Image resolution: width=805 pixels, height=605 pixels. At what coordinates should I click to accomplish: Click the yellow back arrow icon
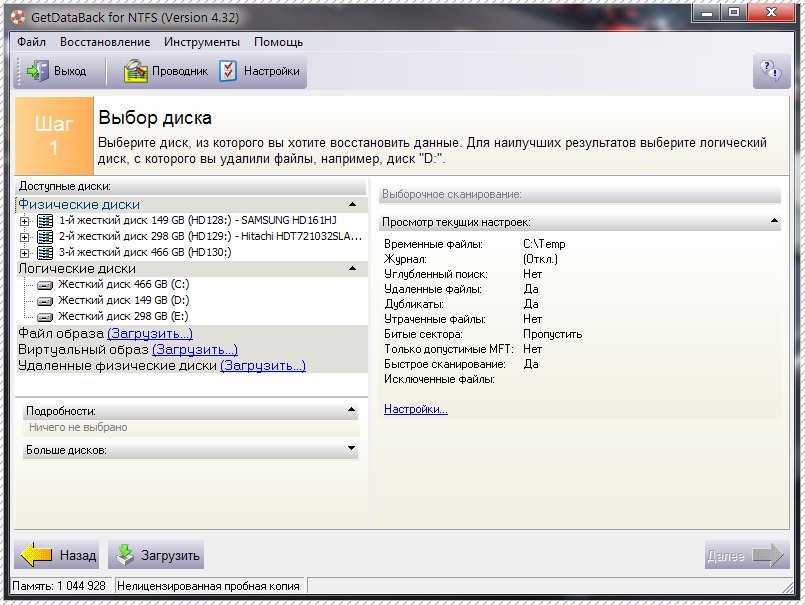click(36, 555)
